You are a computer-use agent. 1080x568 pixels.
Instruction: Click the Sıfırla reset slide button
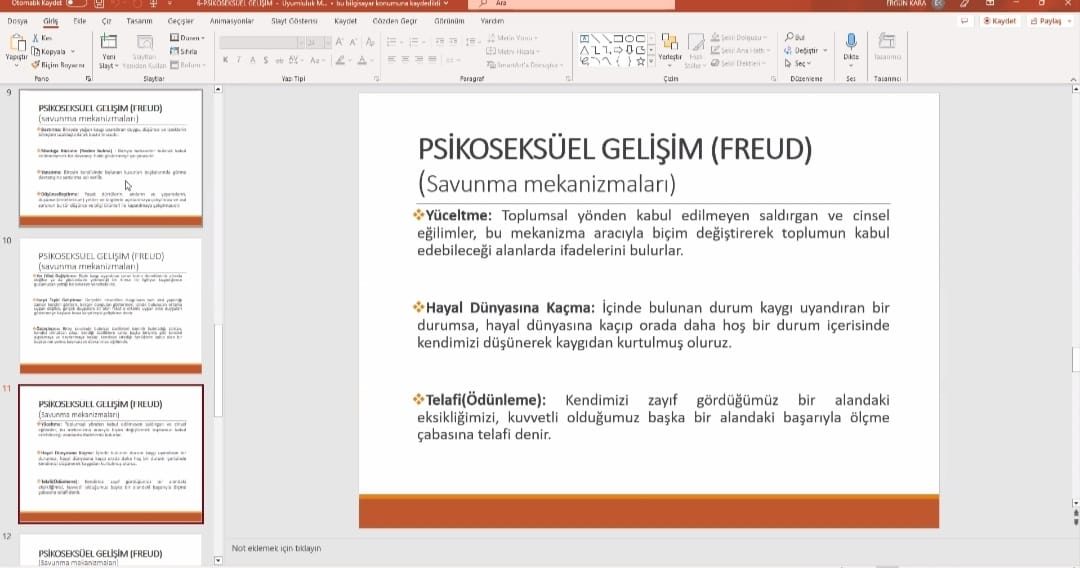point(184,52)
